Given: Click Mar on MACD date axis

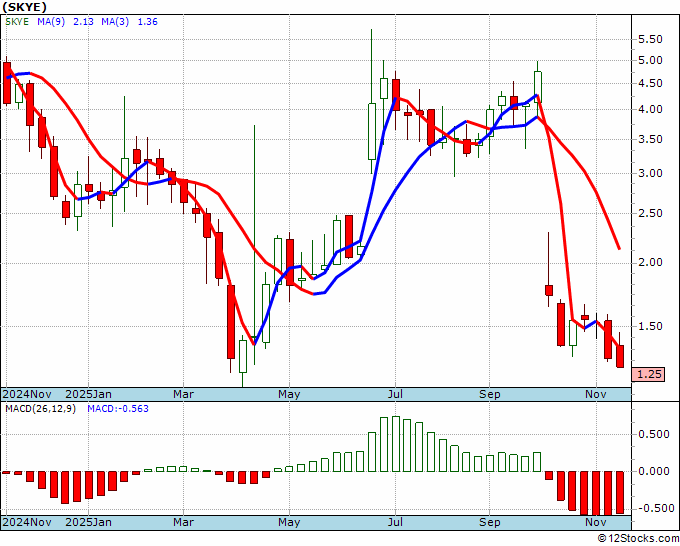Looking at the screenshot, I should tap(183, 522).
